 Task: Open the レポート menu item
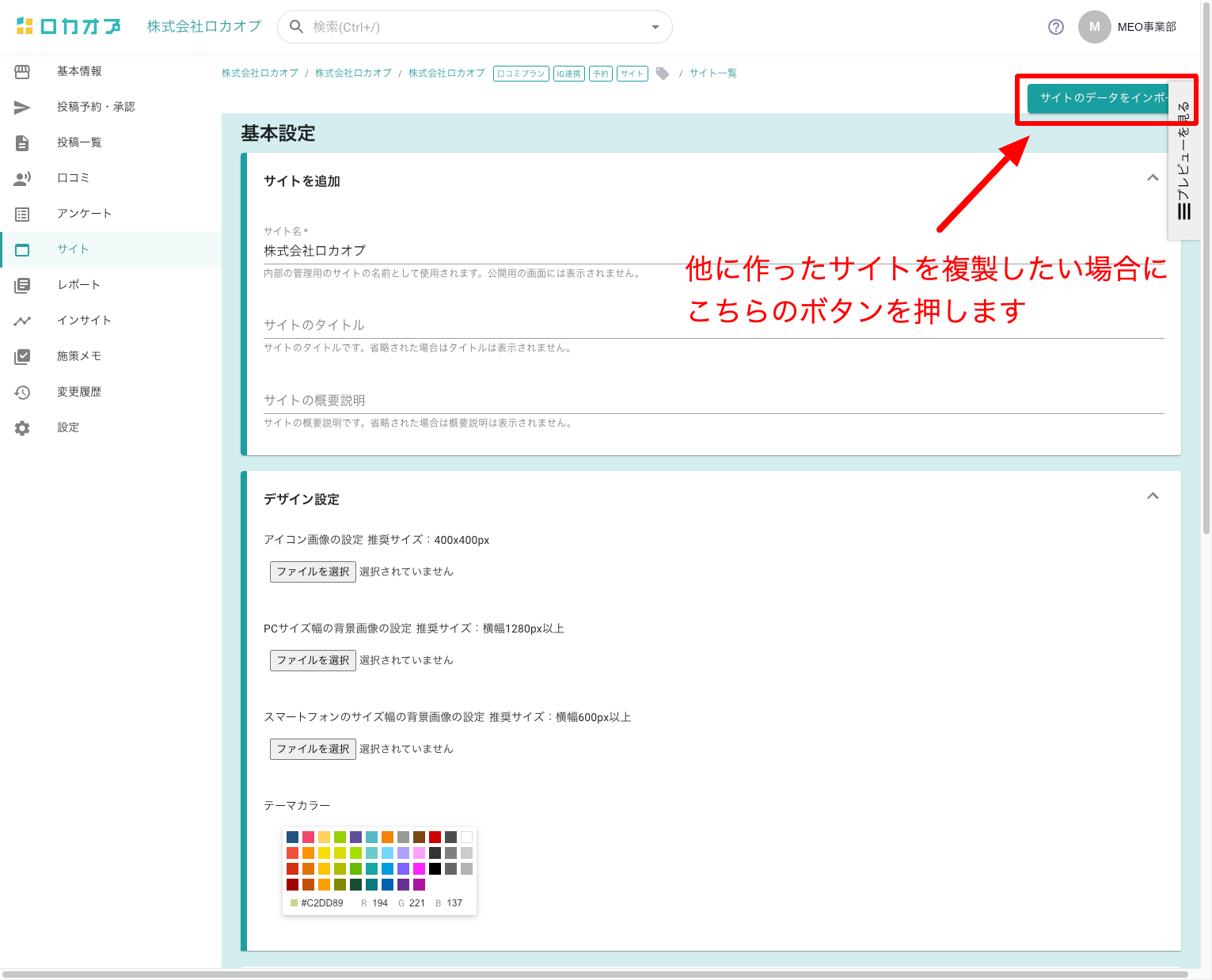[78, 285]
